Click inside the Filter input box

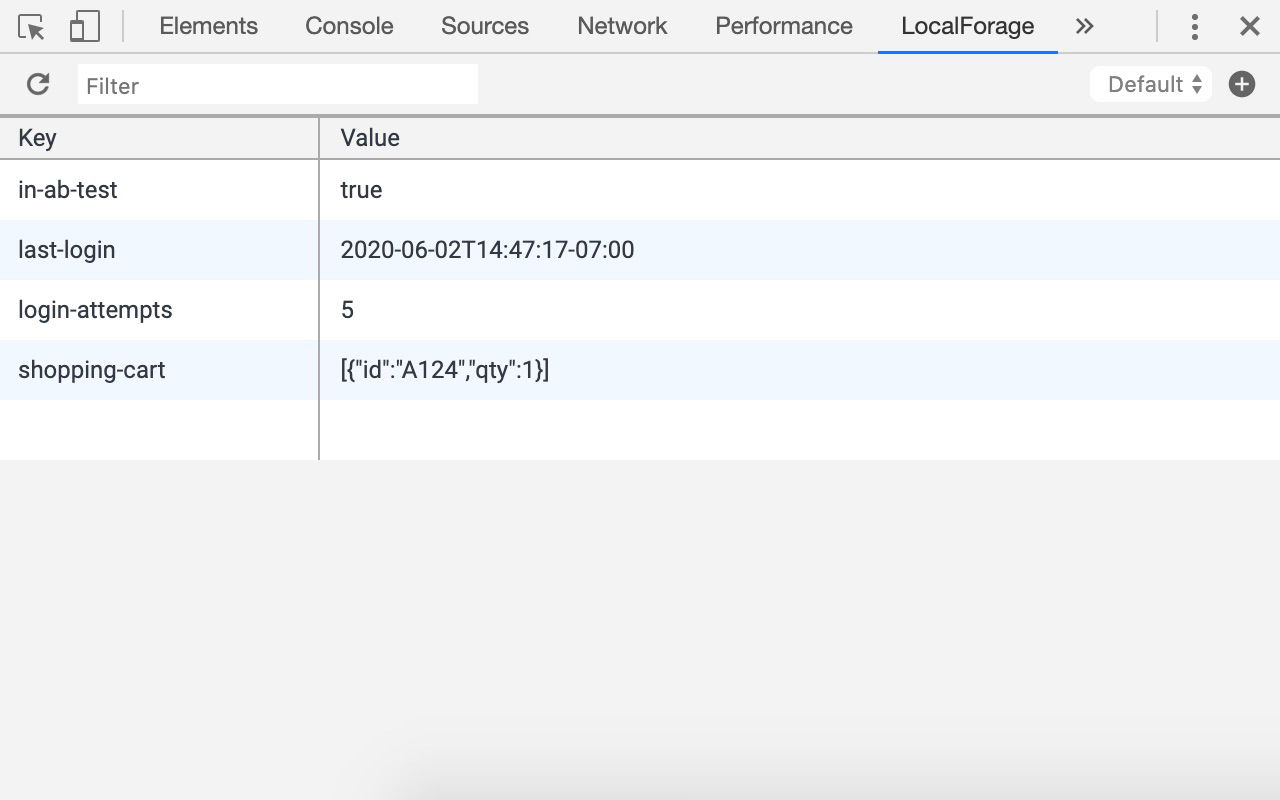click(x=278, y=85)
